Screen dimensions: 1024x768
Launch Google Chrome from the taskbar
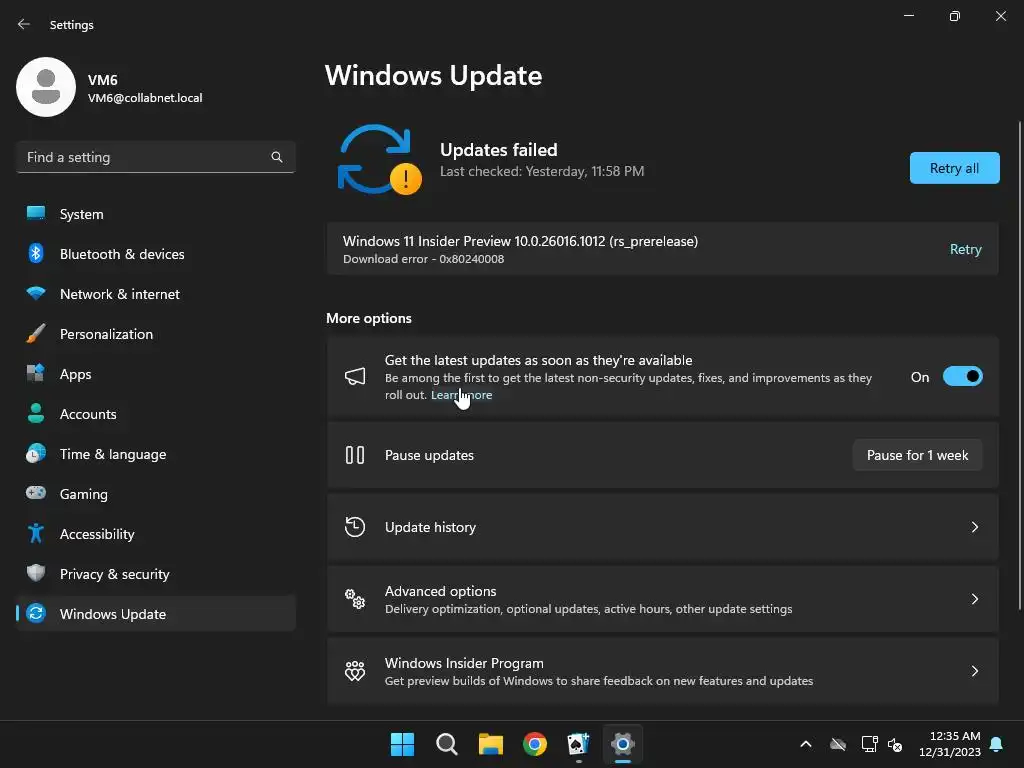pos(535,744)
